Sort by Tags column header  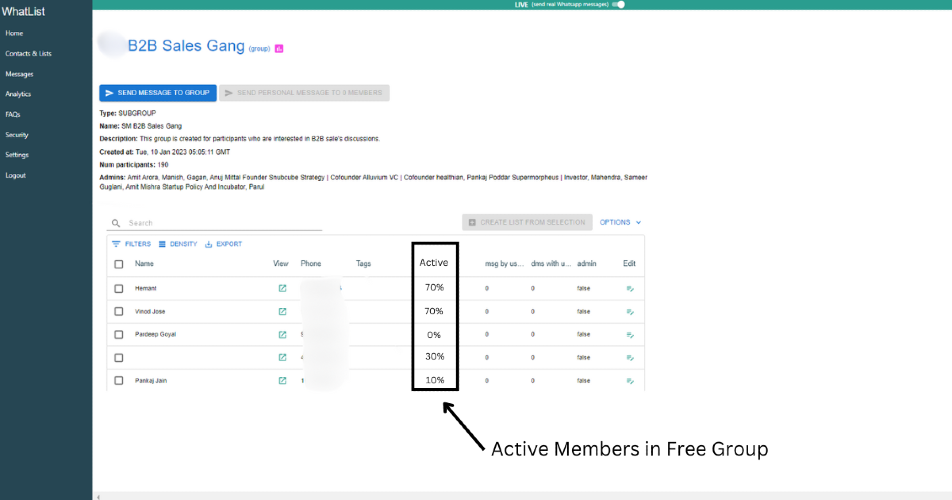tap(363, 263)
